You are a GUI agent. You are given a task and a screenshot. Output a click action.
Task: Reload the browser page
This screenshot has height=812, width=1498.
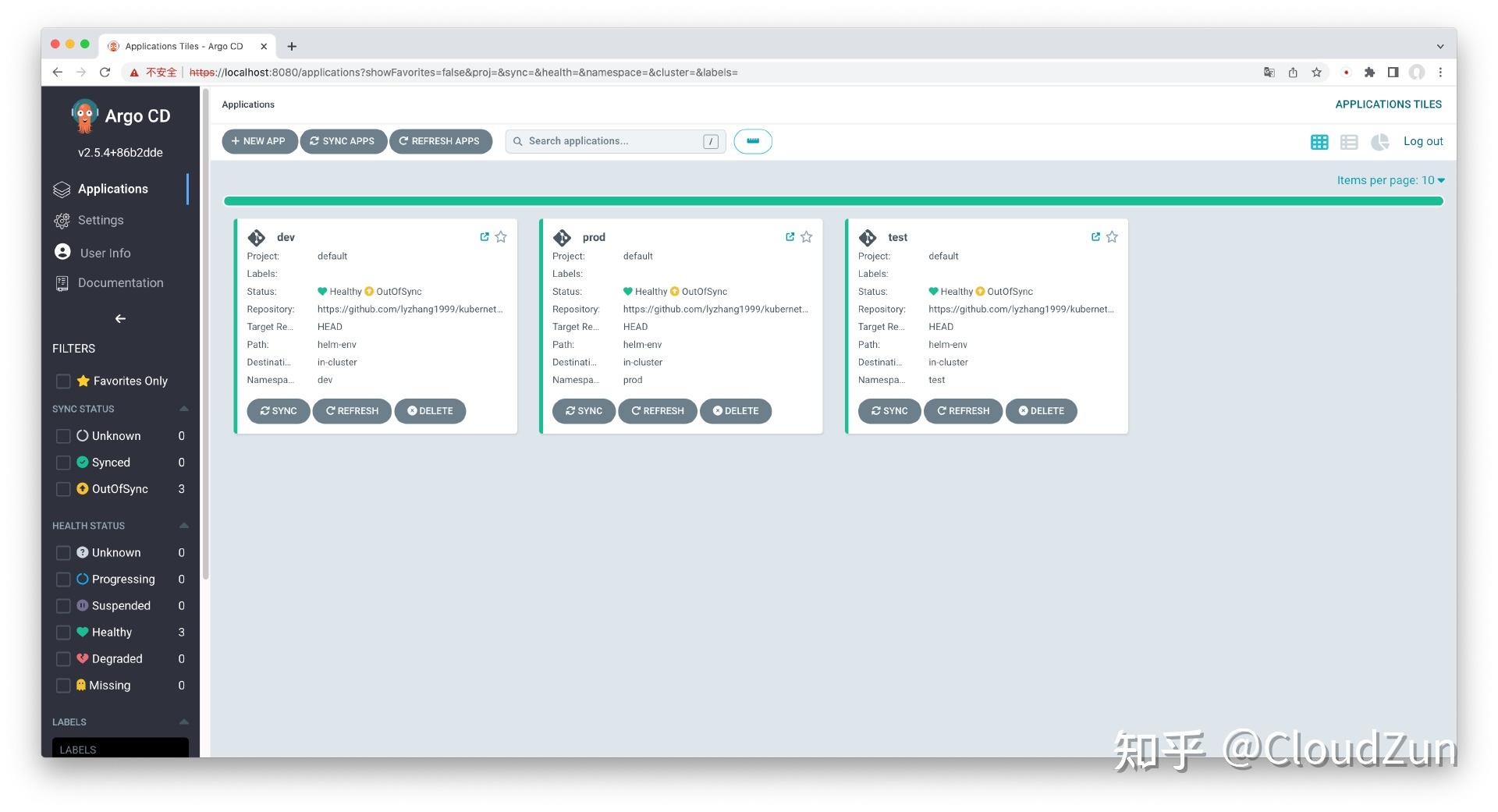(105, 72)
